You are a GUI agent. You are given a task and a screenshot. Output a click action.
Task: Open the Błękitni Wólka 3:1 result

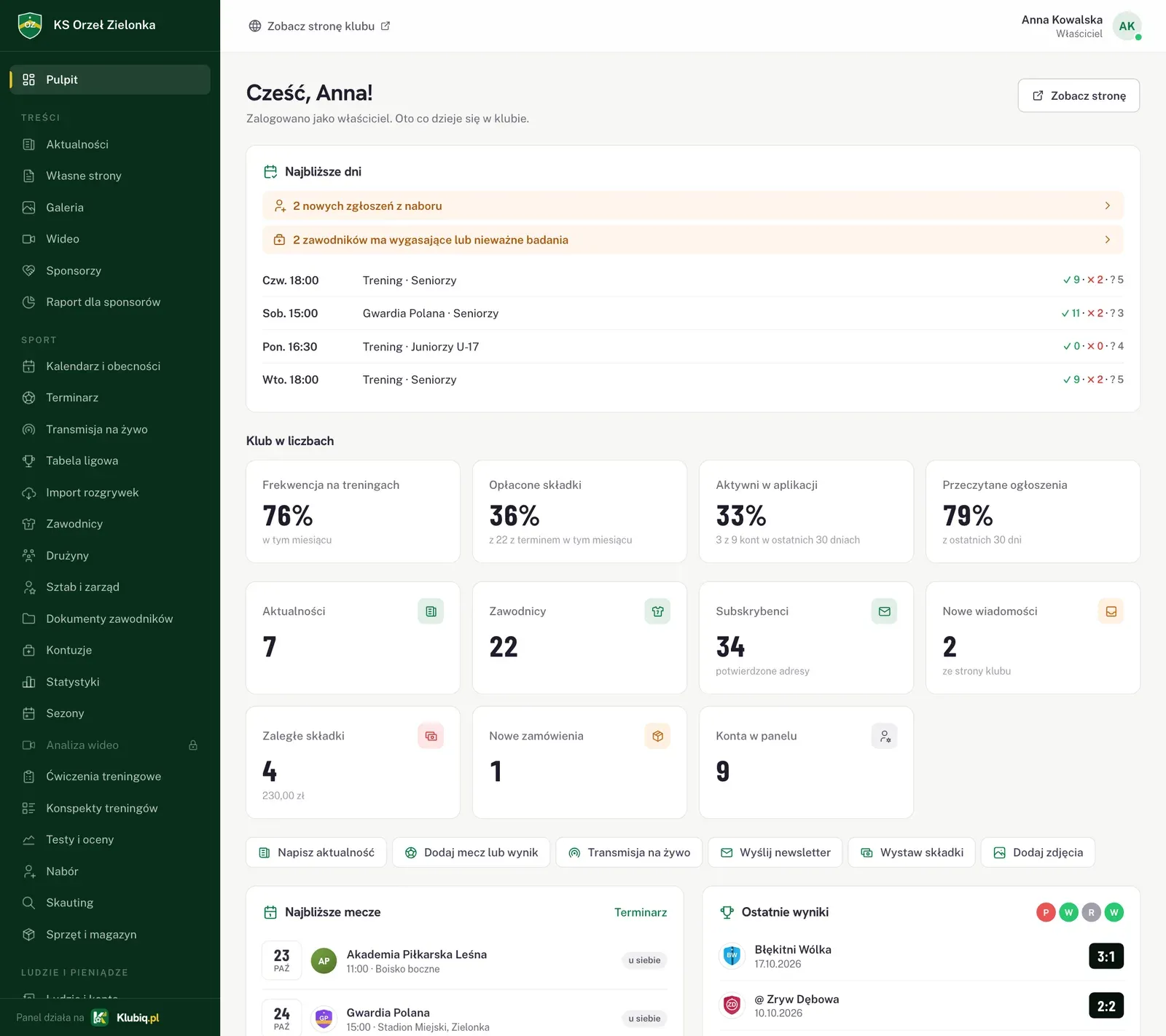click(x=921, y=956)
